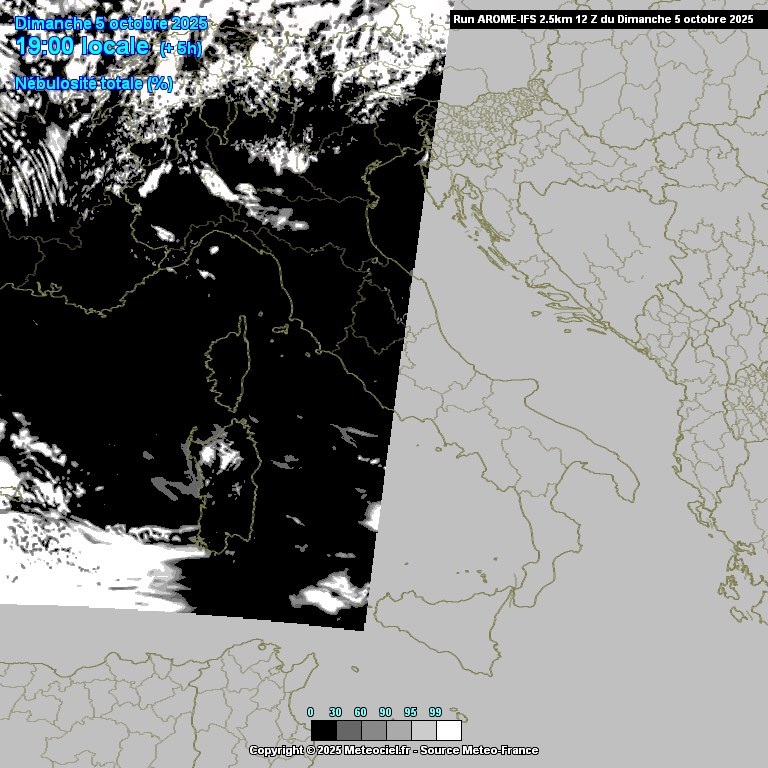Click the white 99% legend swatch
The height and width of the screenshot is (768, 768).
point(449,730)
